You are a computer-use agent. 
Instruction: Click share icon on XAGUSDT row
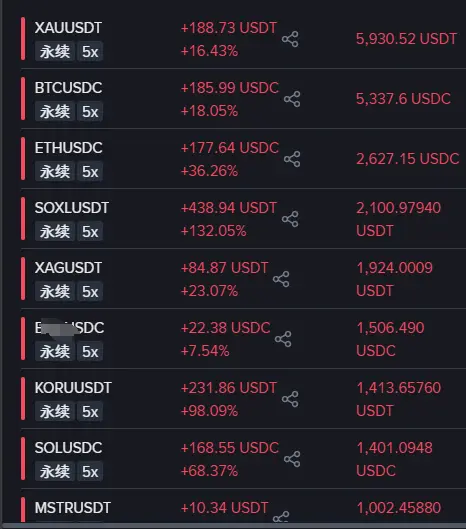click(281, 279)
